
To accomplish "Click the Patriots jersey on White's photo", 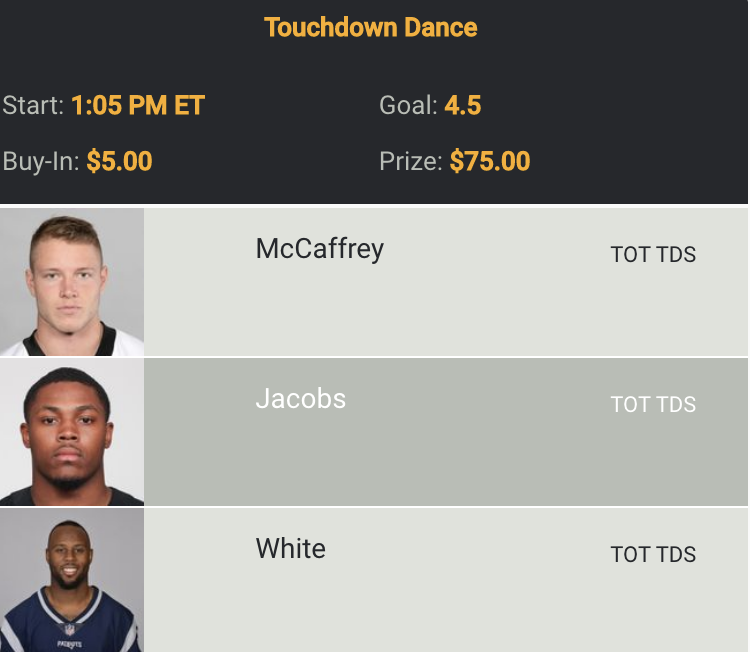I will click(70, 622).
